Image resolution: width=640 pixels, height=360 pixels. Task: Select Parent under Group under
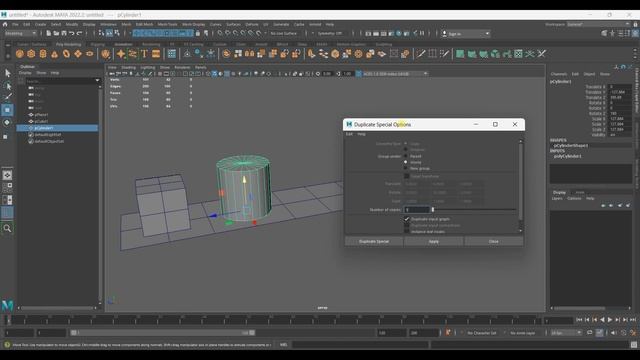coord(406,156)
